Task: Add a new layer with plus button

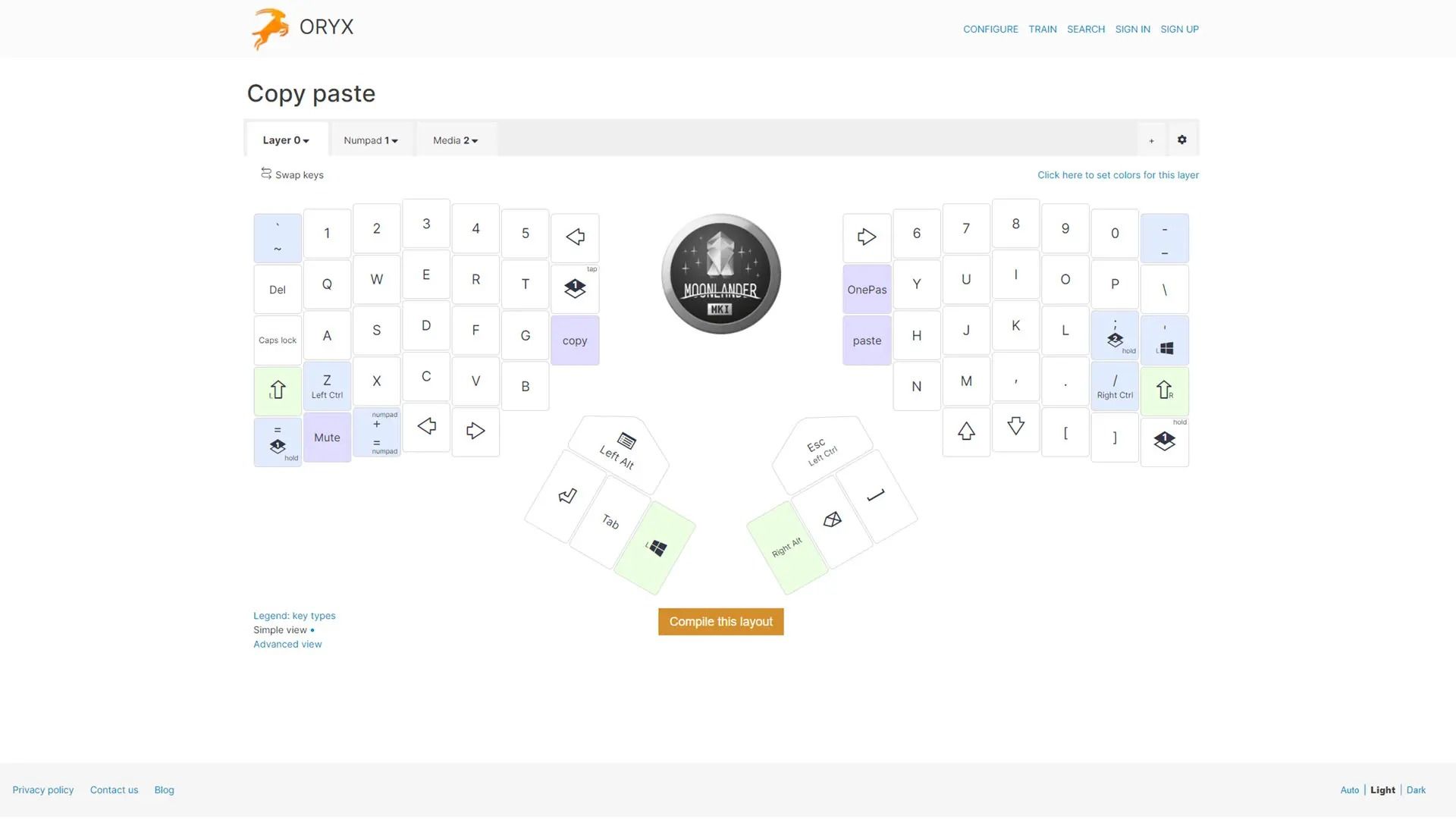Action: click(x=1151, y=140)
